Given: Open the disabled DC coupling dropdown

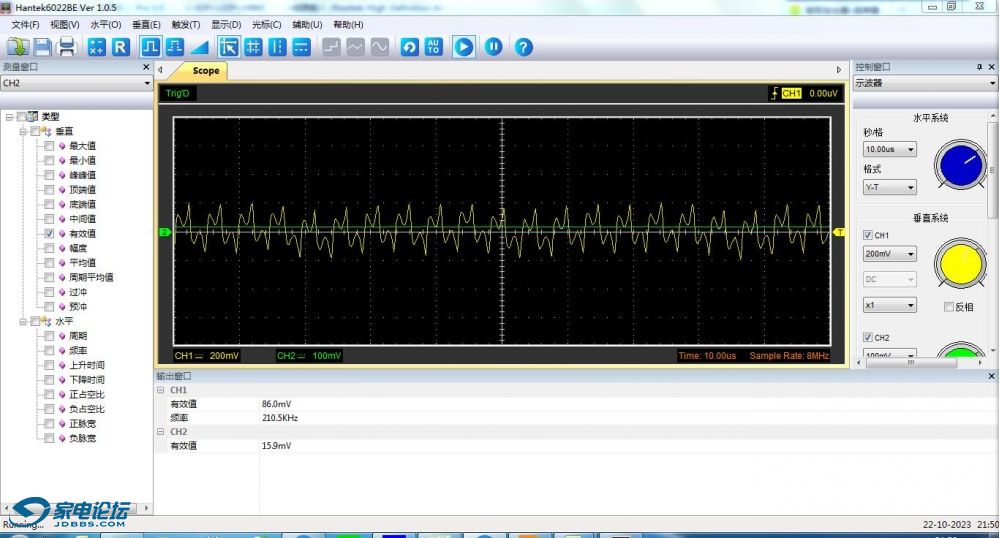Looking at the screenshot, I should point(889,279).
